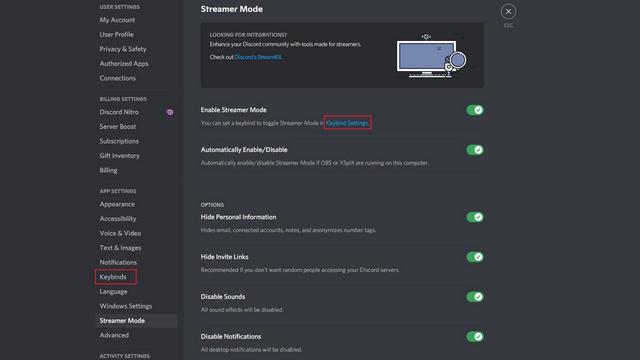The height and width of the screenshot is (360, 640).
Task: Open Text & Images settings
Action: 120,248
